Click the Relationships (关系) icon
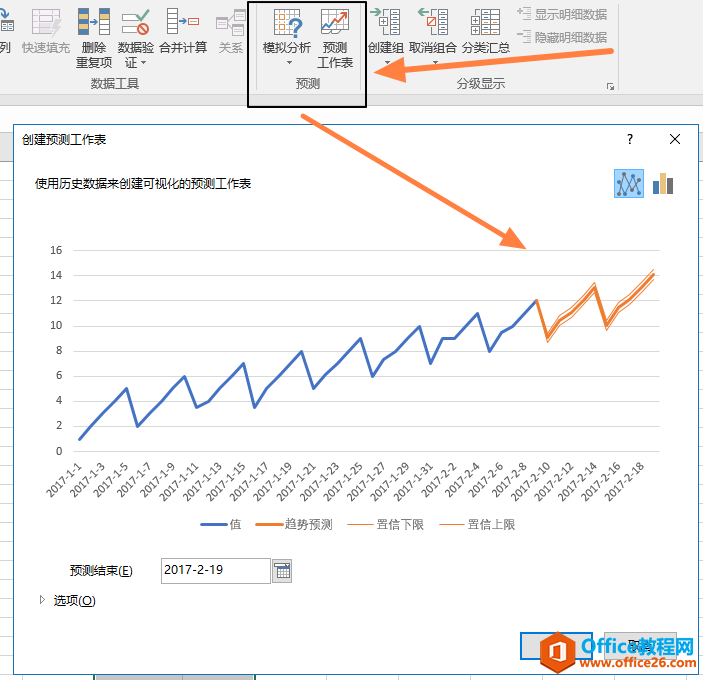Screen dimensions: 703x680 (230, 23)
